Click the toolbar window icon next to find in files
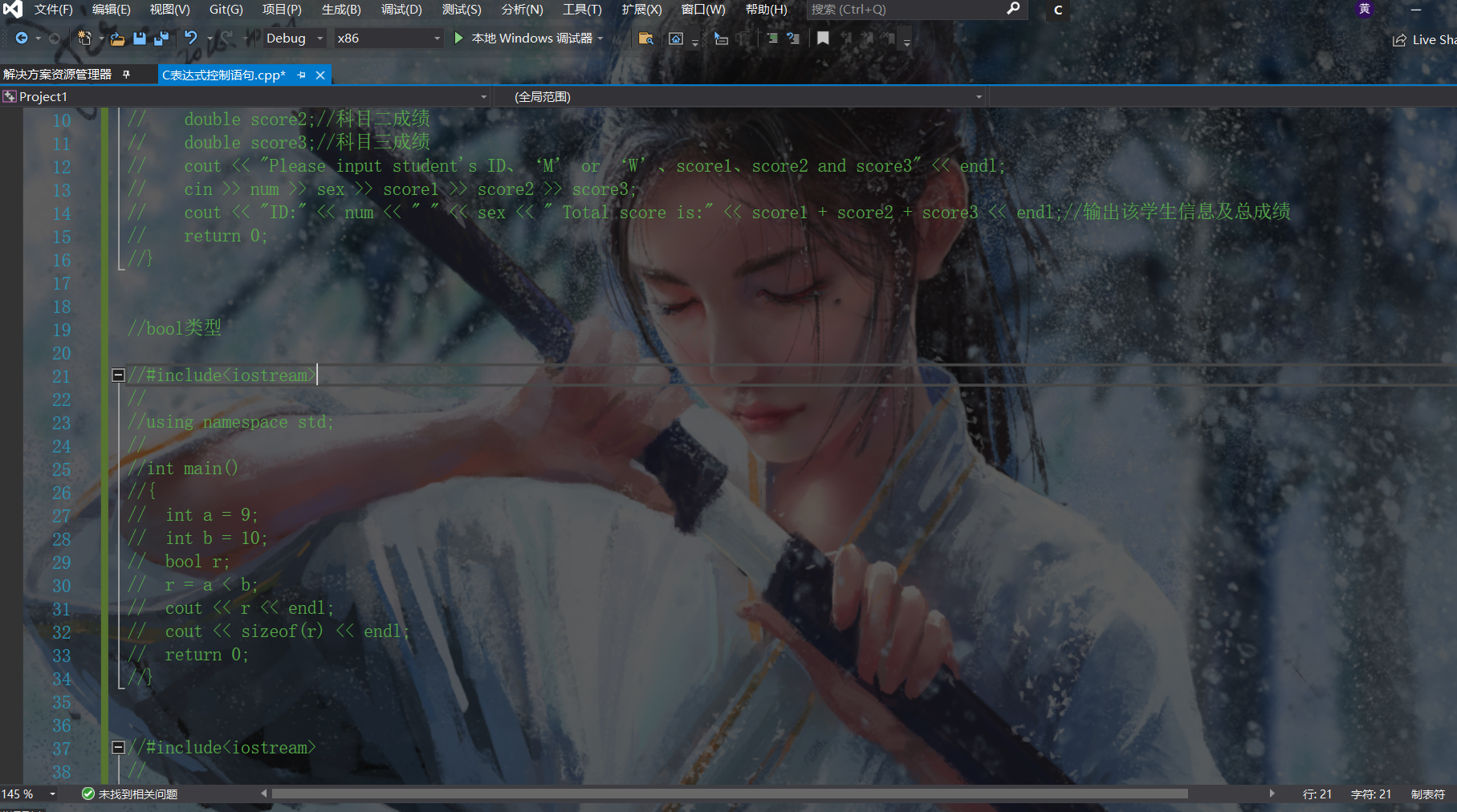The image size is (1457, 812). 676,39
